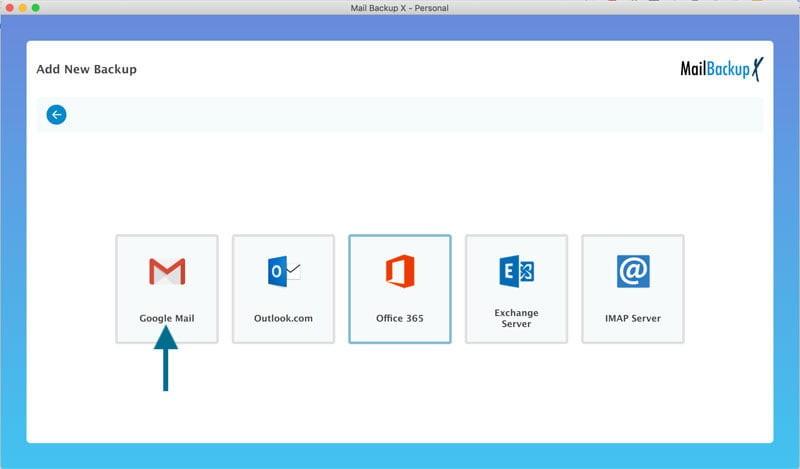Click the Mail Backup X - Personal title
The width and height of the screenshot is (800, 469).
pyautogui.click(x=399, y=8)
